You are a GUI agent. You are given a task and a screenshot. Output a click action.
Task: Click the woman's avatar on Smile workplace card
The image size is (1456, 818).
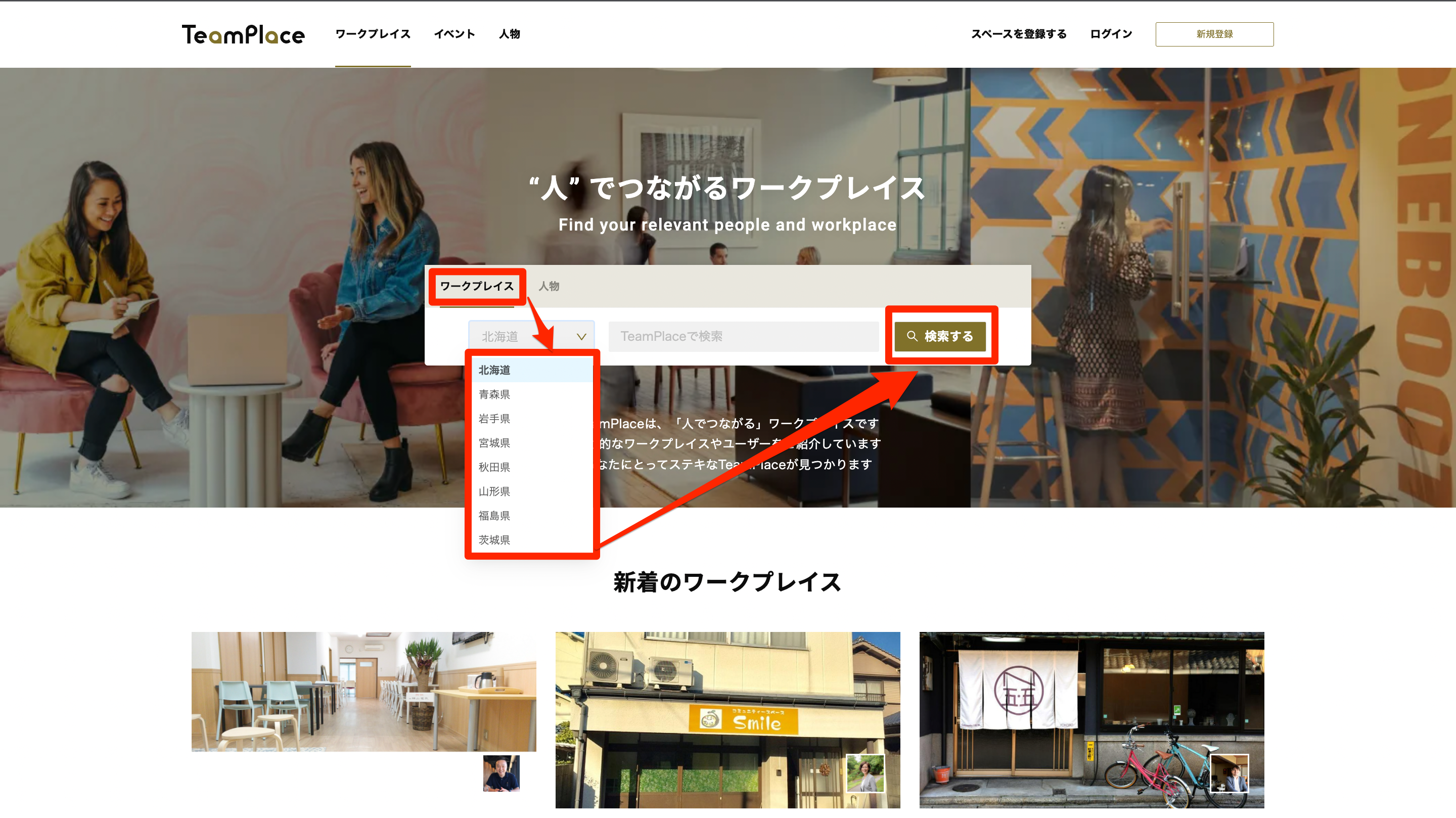coord(865,773)
